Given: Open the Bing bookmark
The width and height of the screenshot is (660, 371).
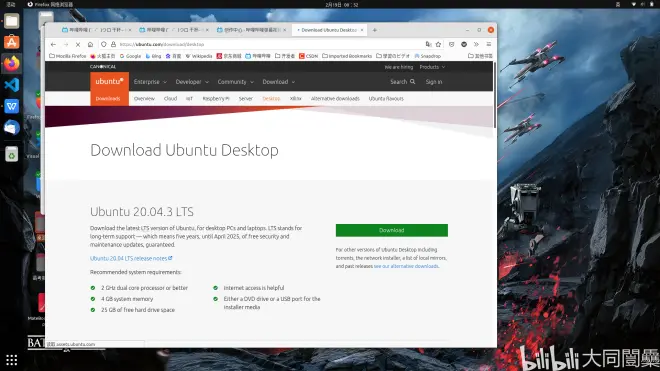Looking at the screenshot, I should tap(153, 56).
